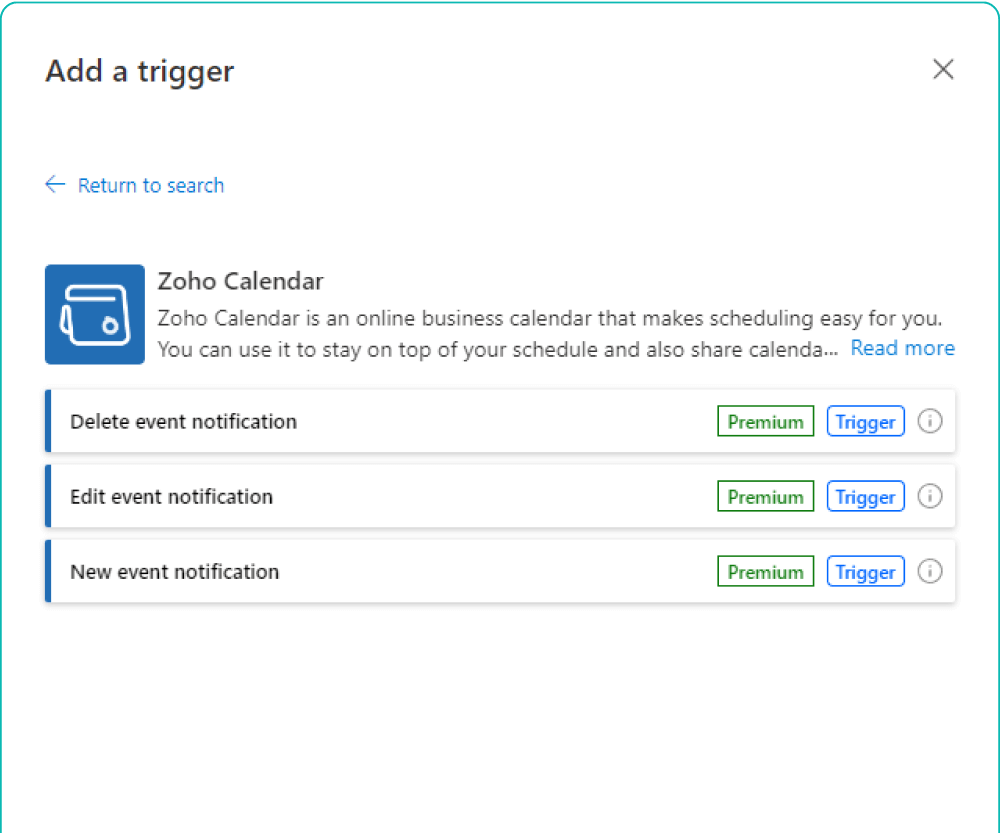Click the Zoho Calendar title text
The width and height of the screenshot is (1000, 833).
click(x=240, y=281)
